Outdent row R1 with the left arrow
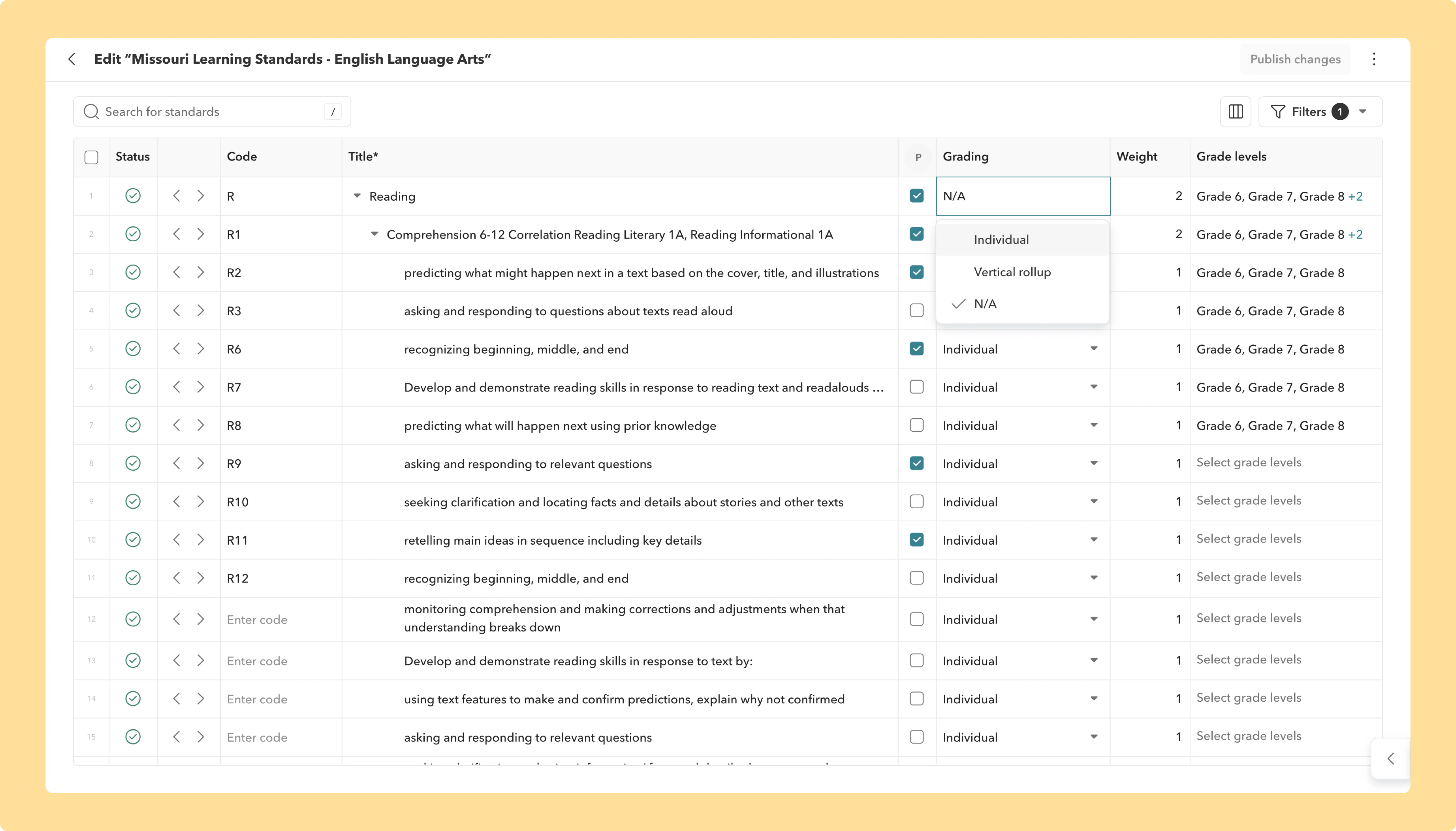 [x=177, y=234]
